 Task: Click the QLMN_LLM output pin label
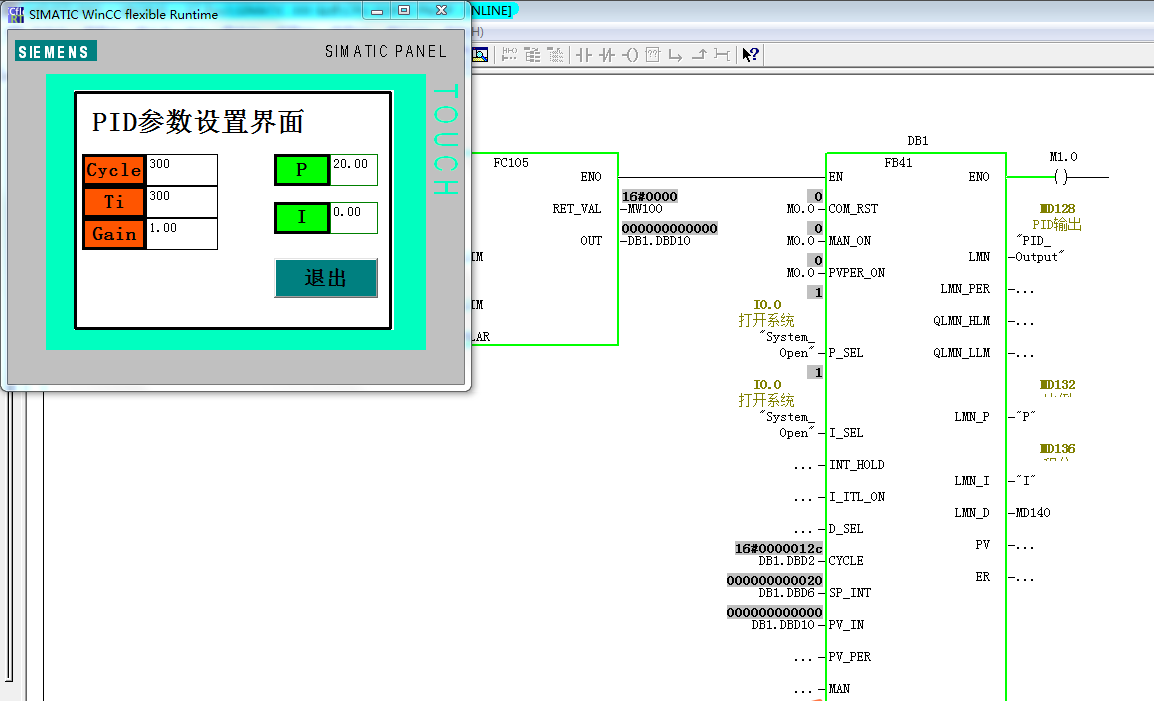click(x=961, y=353)
